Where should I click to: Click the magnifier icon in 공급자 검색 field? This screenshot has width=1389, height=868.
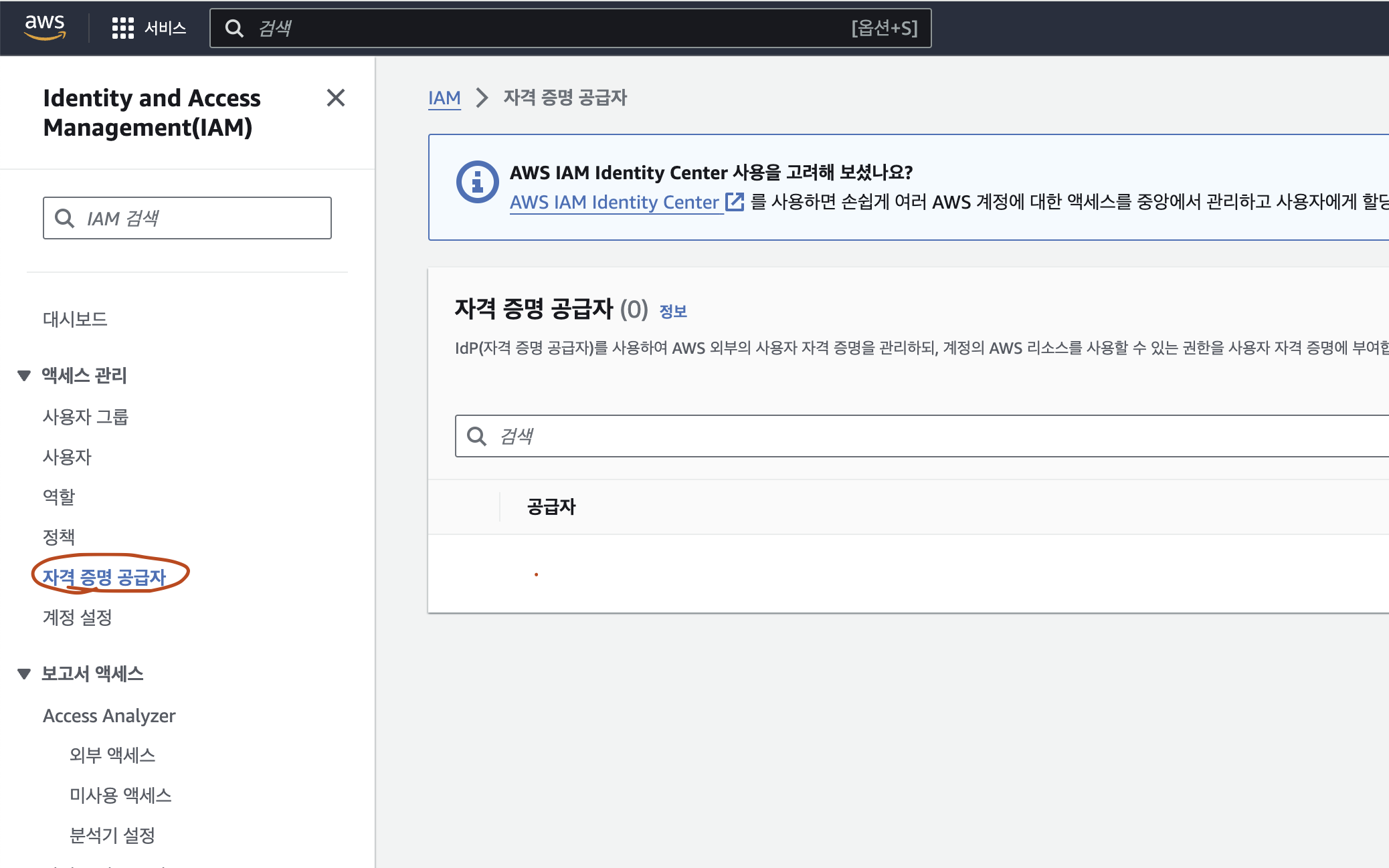pos(477,436)
